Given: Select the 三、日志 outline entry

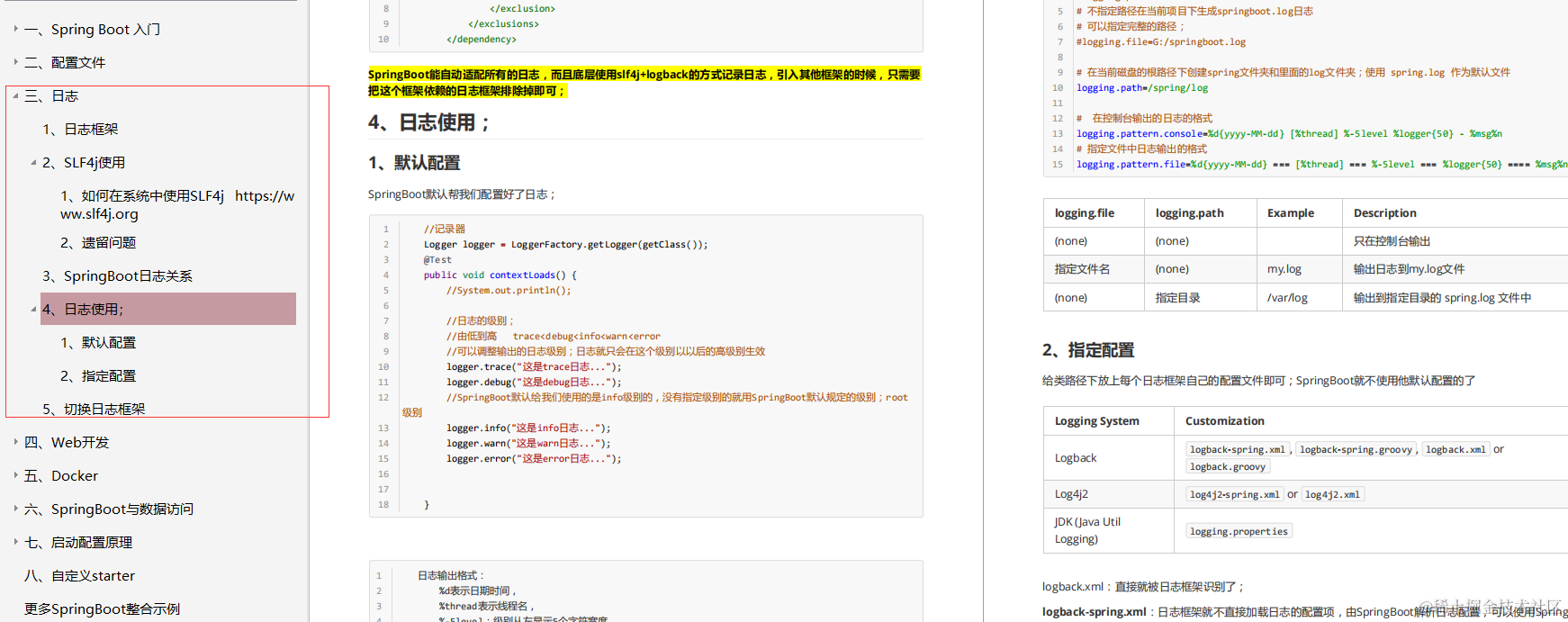Looking at the screenshot, I should (51, 95).
